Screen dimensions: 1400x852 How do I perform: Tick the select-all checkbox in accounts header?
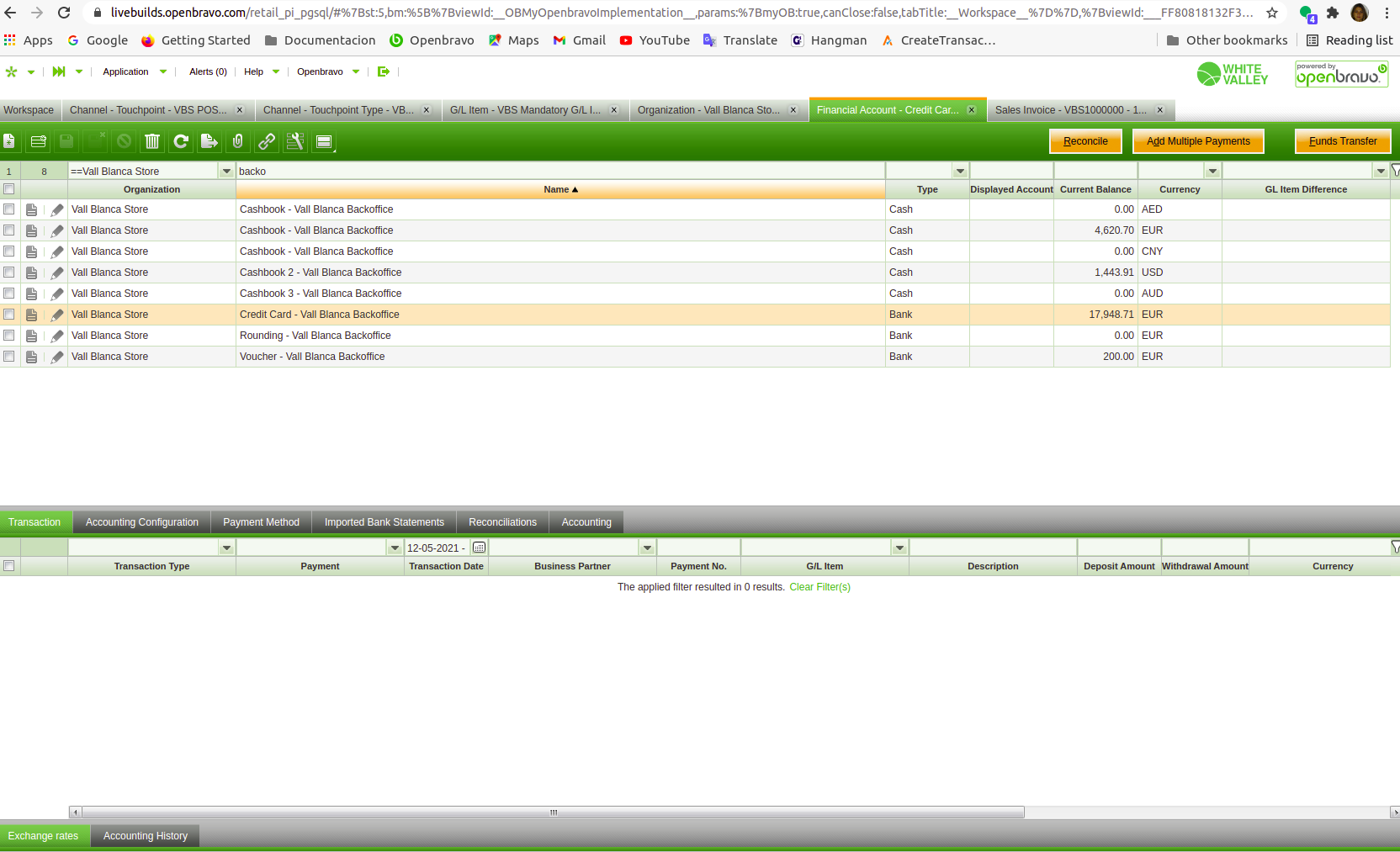coord(9,189)
